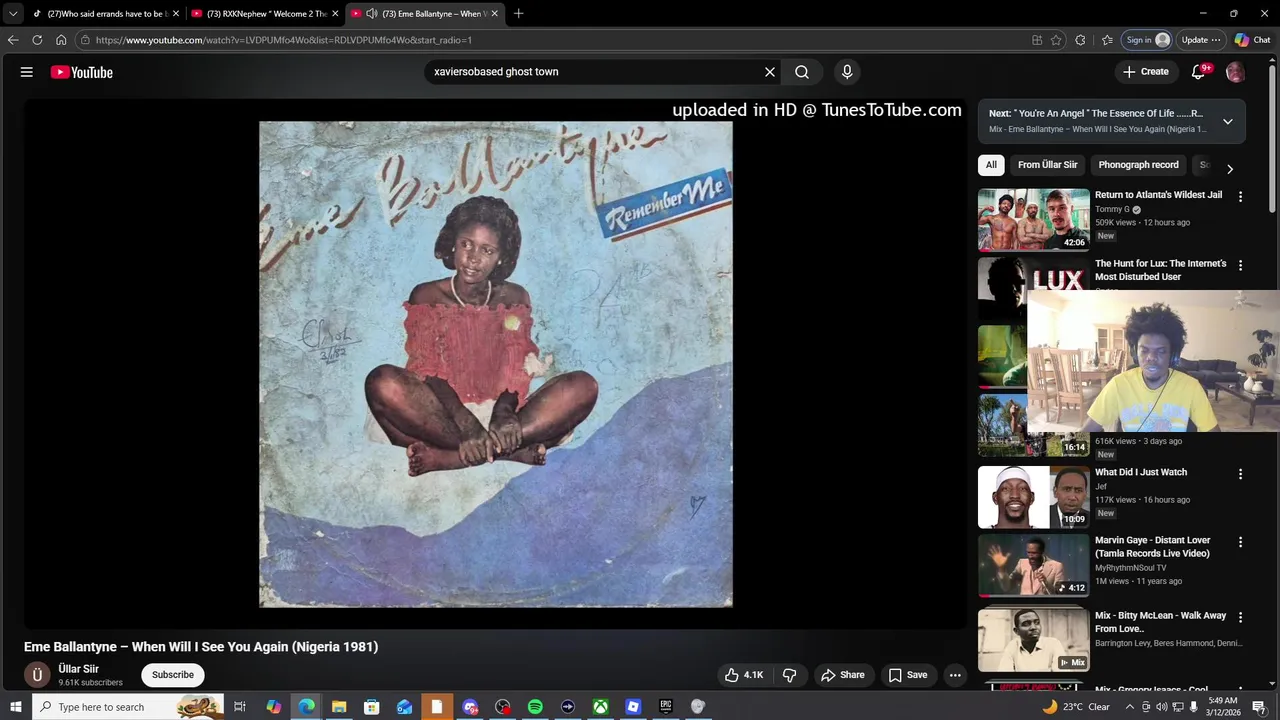Show hidden system tray icons
The image size is (1280, 720).
coord(1130,707)
